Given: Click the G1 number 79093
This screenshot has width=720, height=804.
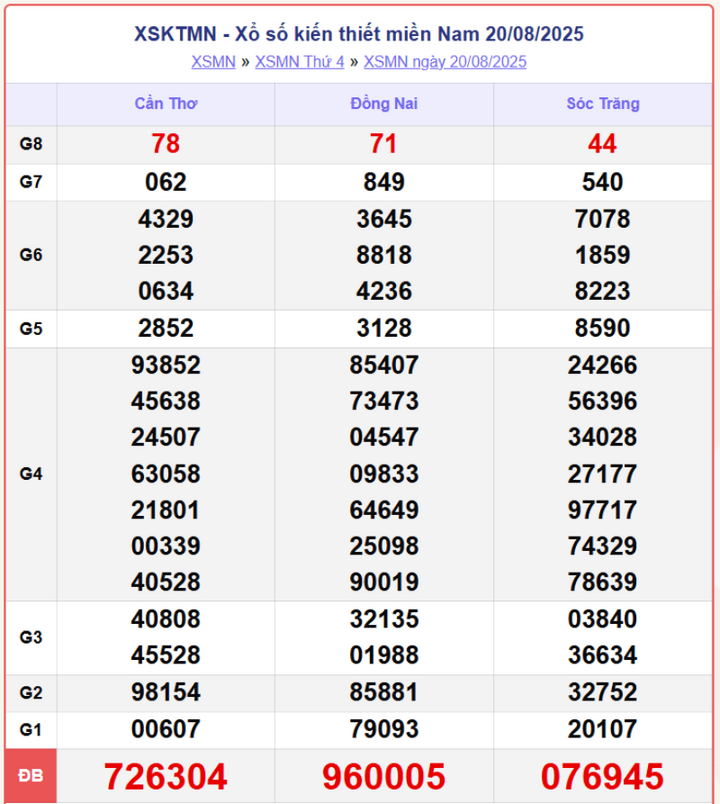Looking at the screenshot, I should (384, 729).
